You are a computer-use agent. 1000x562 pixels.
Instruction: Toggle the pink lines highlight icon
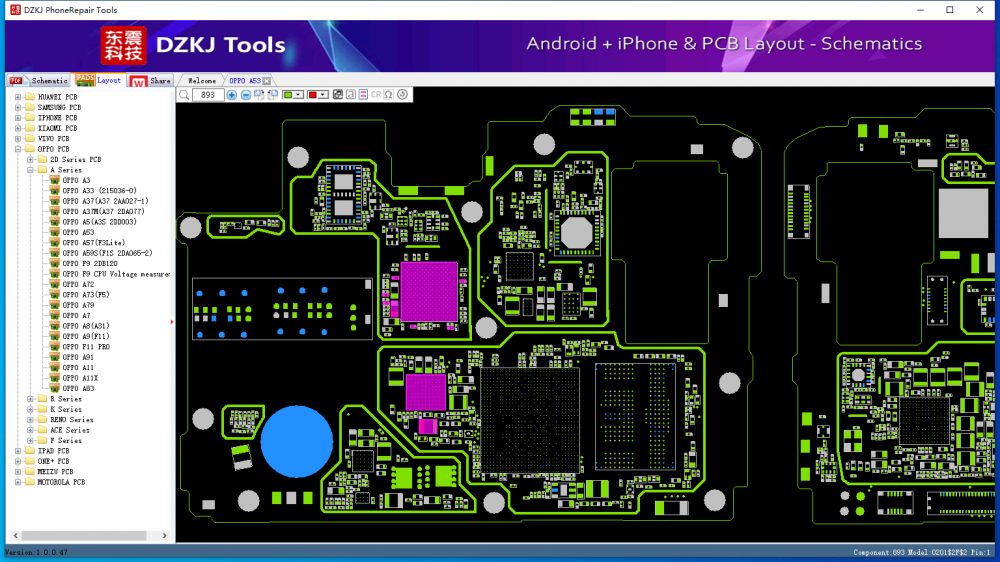363,95
